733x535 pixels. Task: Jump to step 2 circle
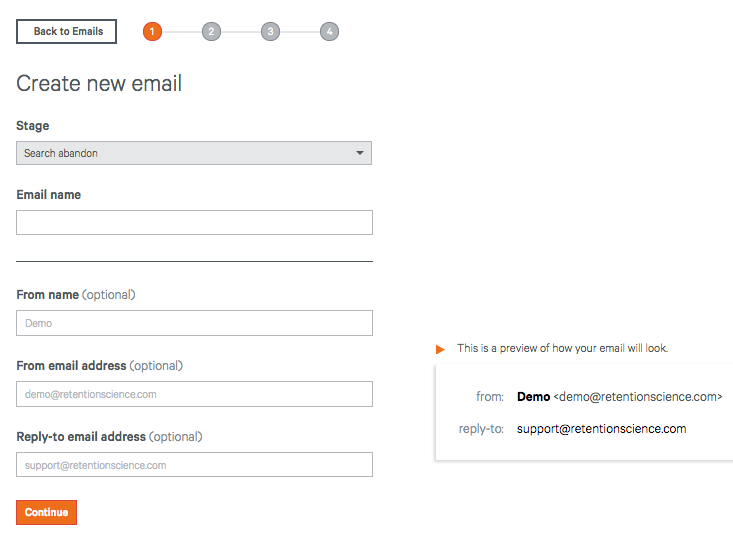pyautogui.click(x=211, y=31)
